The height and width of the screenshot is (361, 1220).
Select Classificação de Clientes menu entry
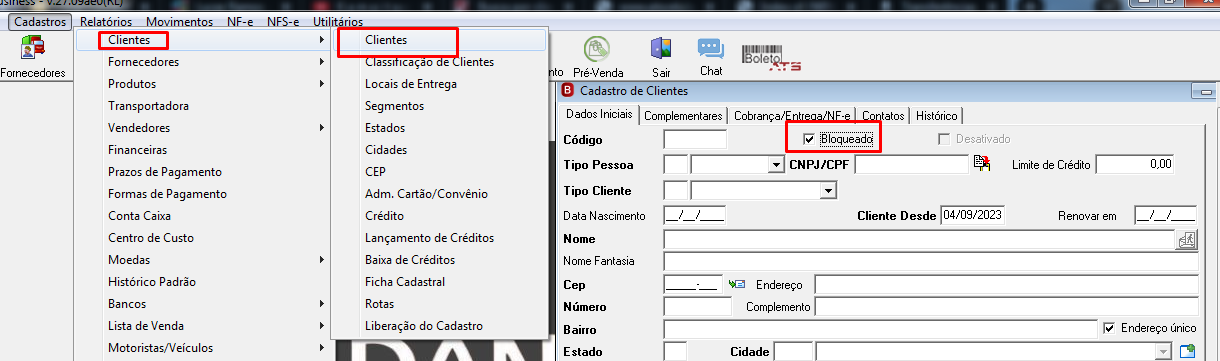tap(429, 62)
